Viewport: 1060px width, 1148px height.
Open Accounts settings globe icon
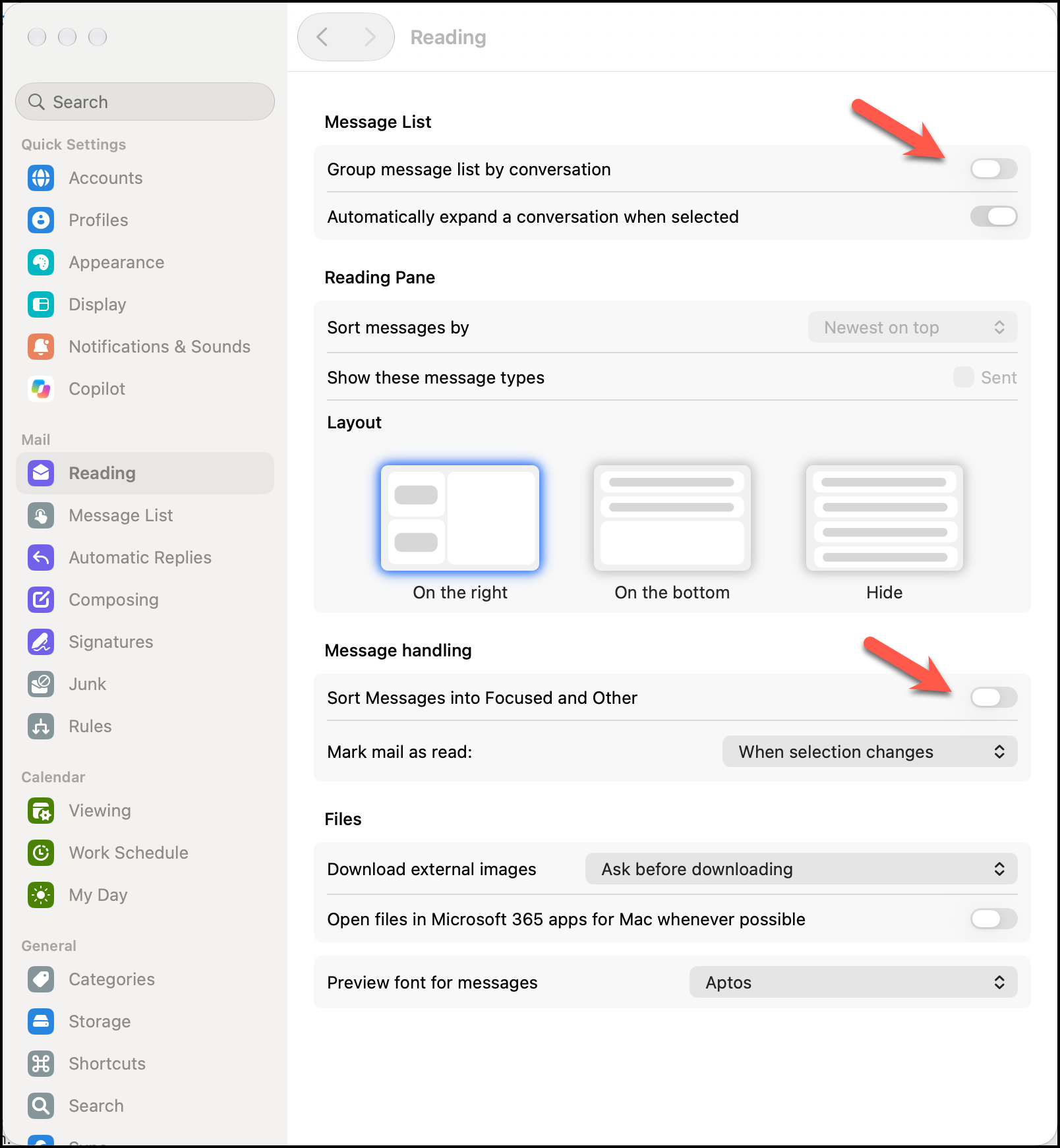click(x=41, y=178)
